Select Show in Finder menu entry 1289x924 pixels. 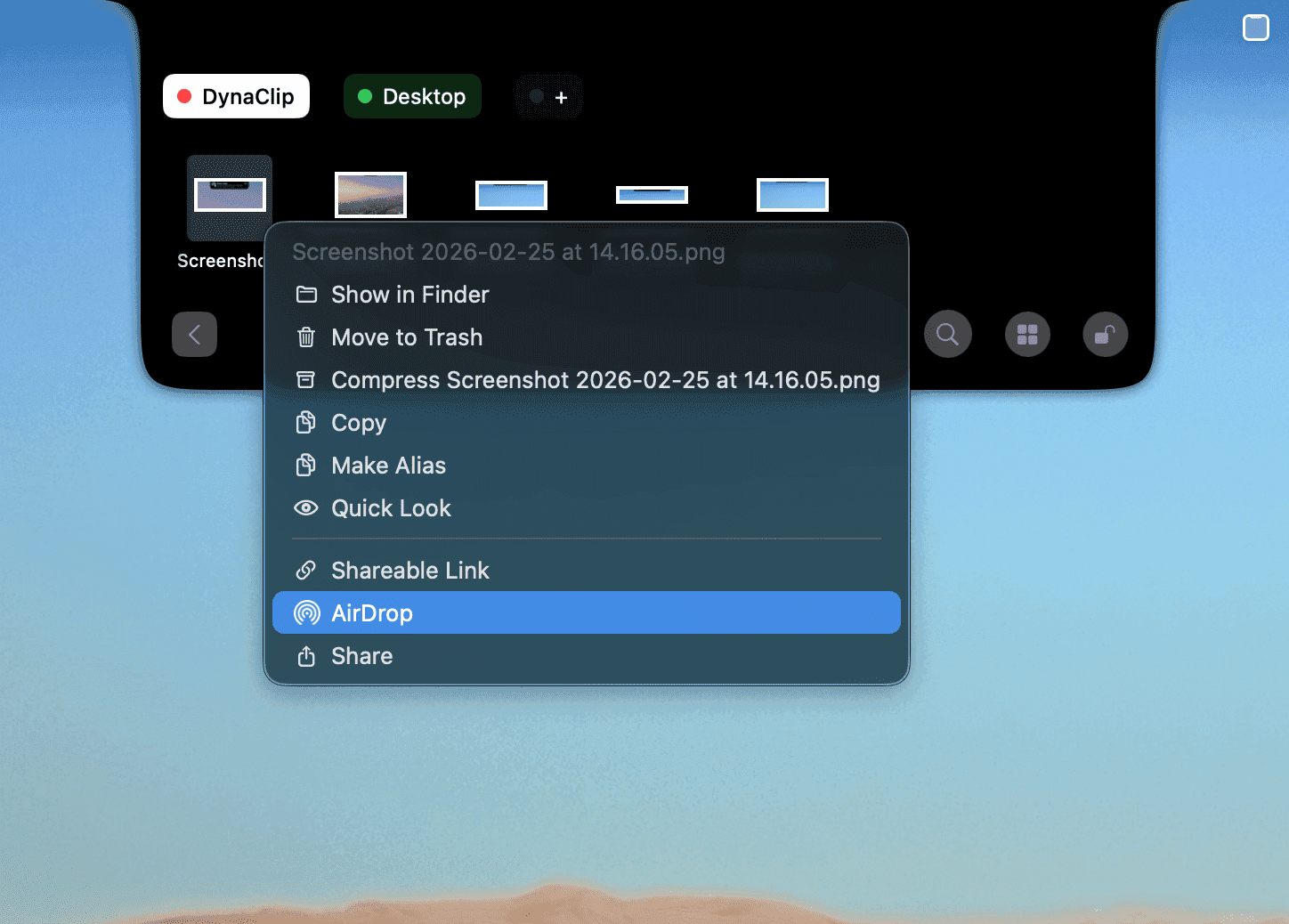tap(587, 295)
